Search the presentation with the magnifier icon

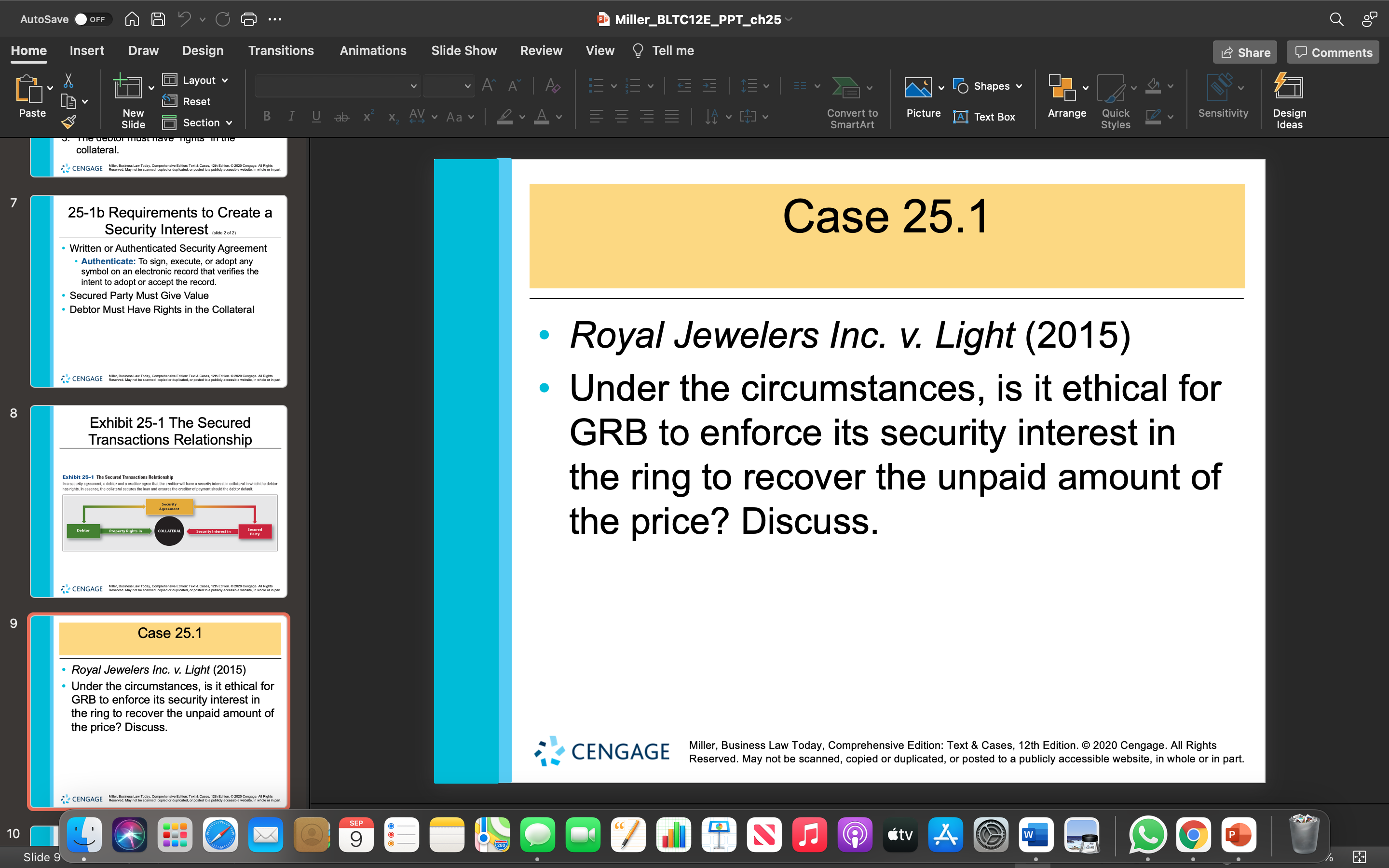pyautogui.click(x=1337, y=19)
